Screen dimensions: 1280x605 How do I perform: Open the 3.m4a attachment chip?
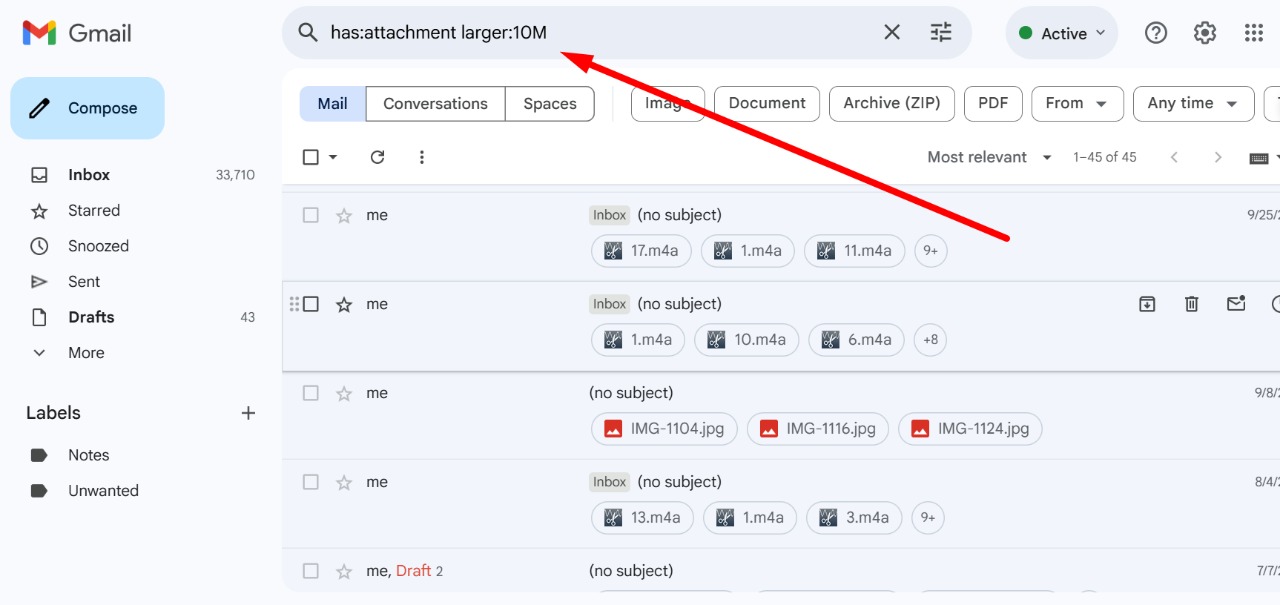click(x=854, y=518)
